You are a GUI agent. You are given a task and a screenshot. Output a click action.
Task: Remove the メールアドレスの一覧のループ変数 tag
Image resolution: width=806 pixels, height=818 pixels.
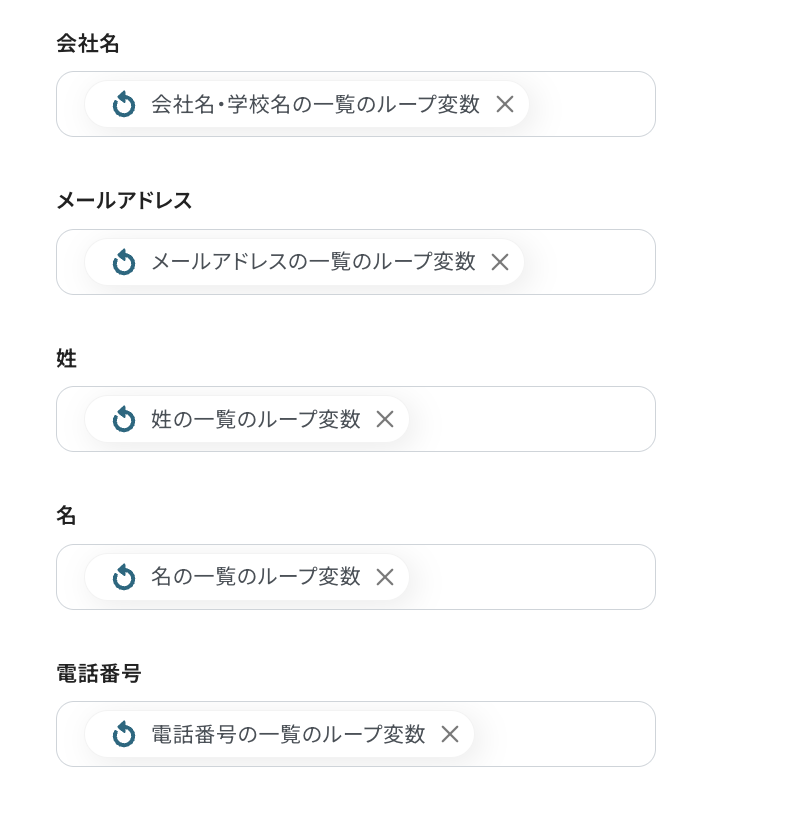coord(500,262)
